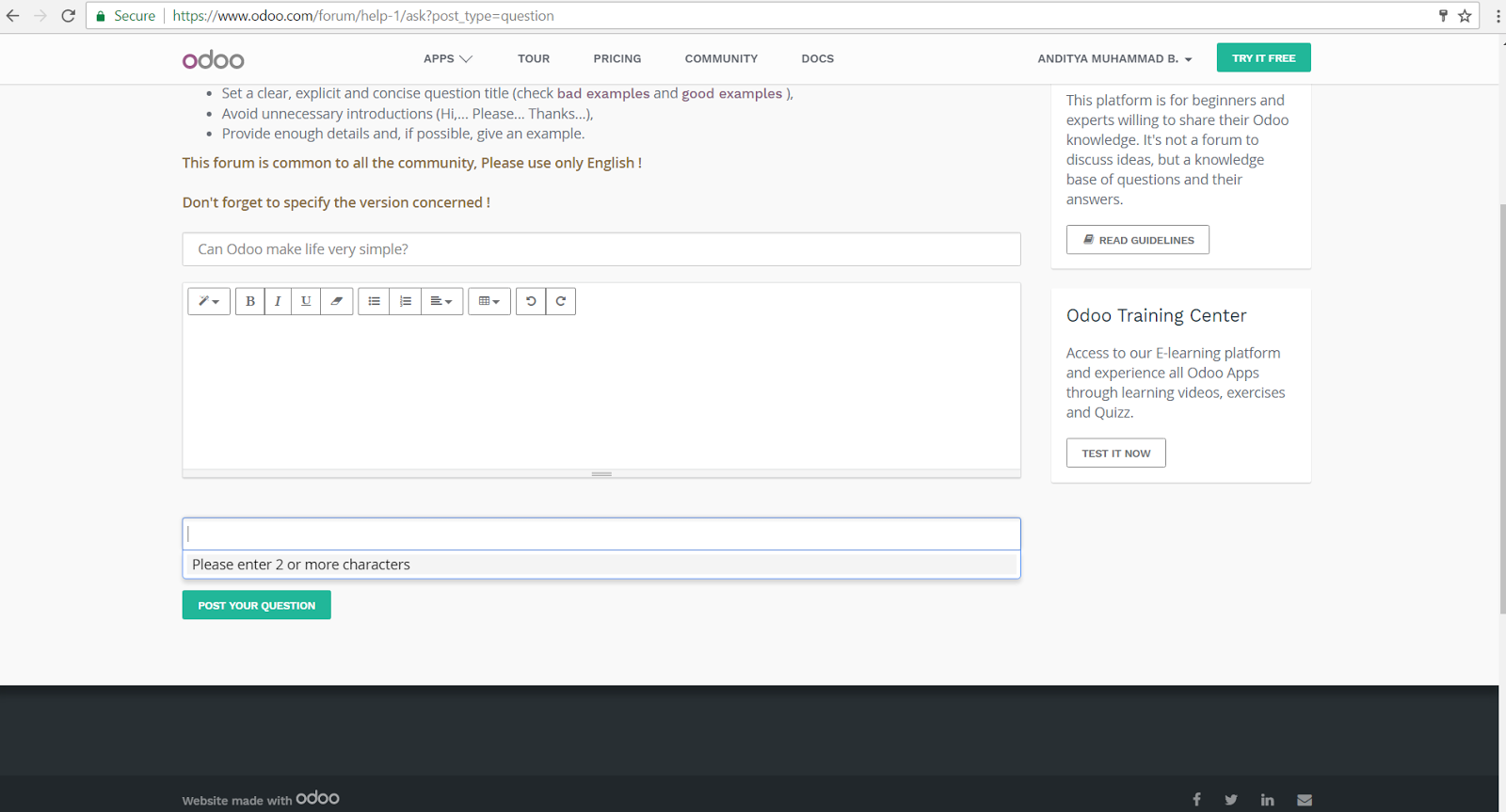Open the TOUR page
The image size is (1506, 812).
(x=534, y=58)
